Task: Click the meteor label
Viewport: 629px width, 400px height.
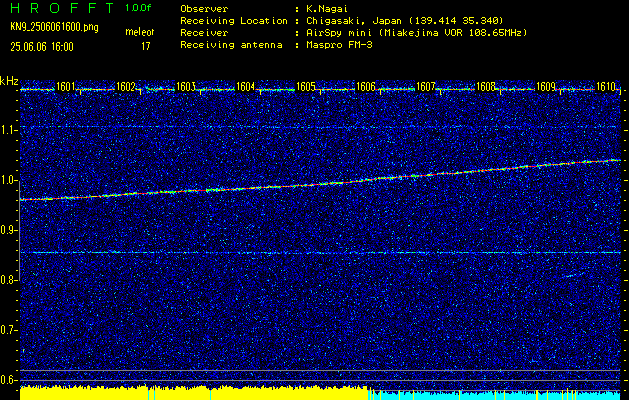Action: pos(140,32)
